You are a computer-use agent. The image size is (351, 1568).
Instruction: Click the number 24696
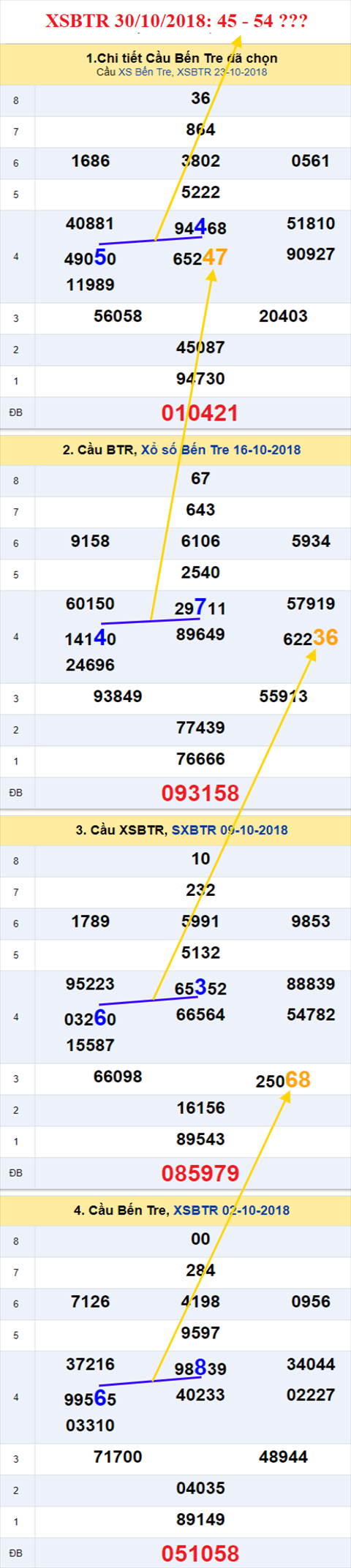(x=90, y=666)
